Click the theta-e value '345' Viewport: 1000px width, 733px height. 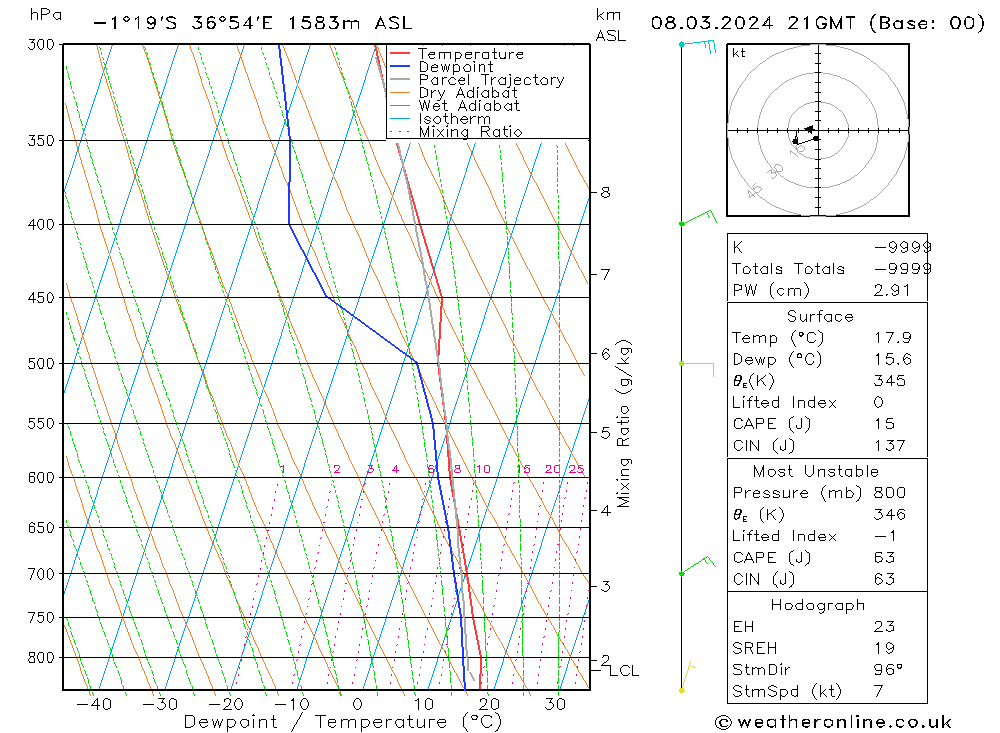[x=890, y=381]
